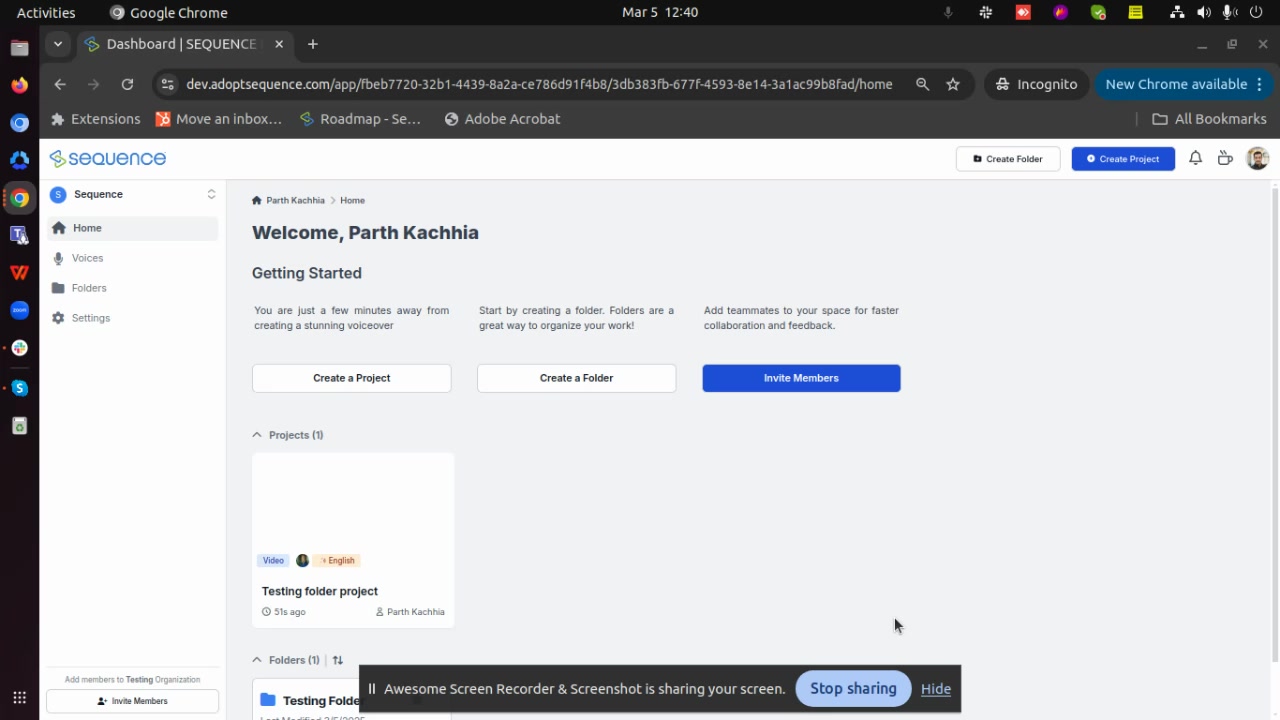
Task: Reload the page
Action: [127, 84]
